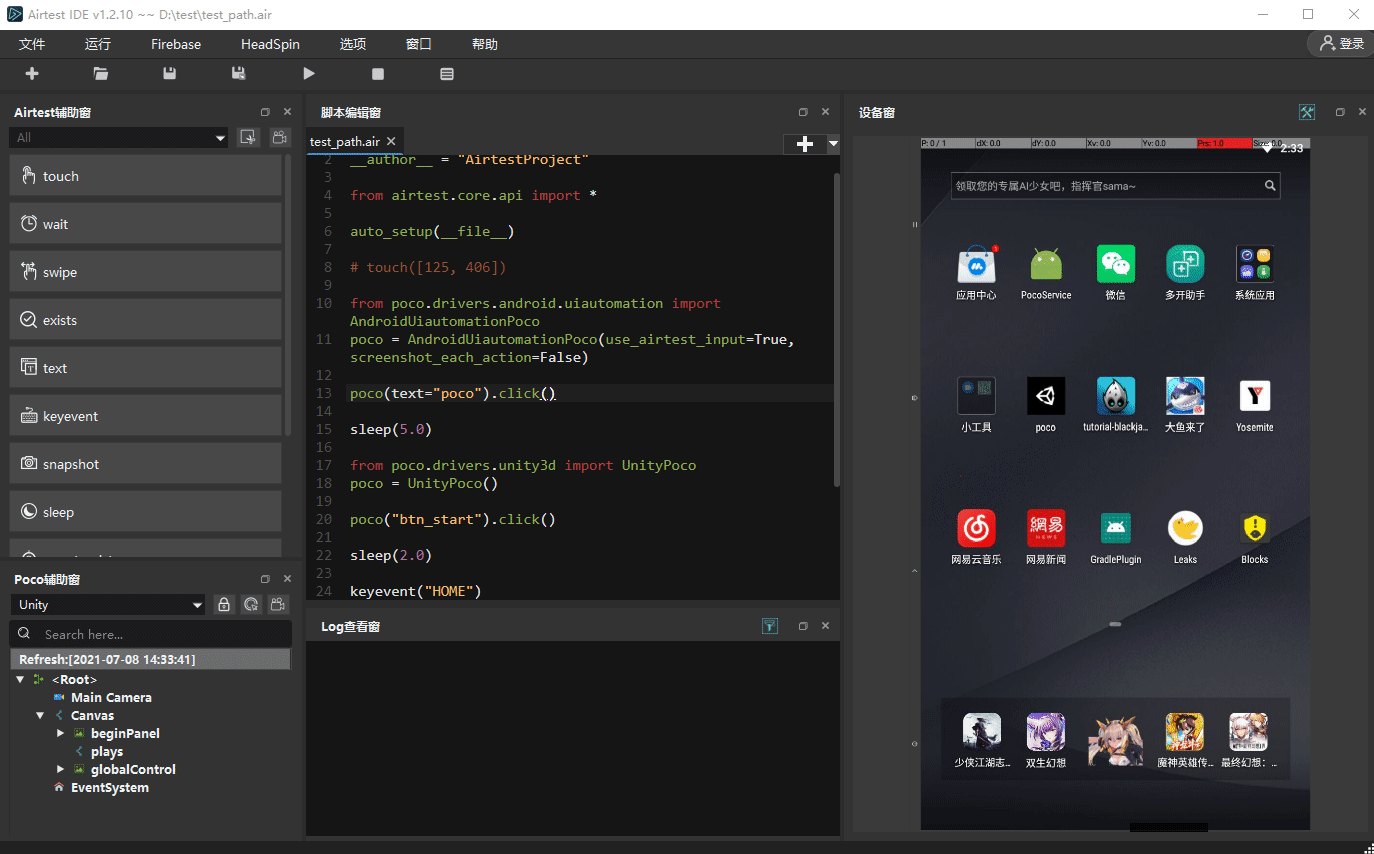Click the exists command button
The image size is (1374, 854).
pyautogui.click(x=146, y=320)
